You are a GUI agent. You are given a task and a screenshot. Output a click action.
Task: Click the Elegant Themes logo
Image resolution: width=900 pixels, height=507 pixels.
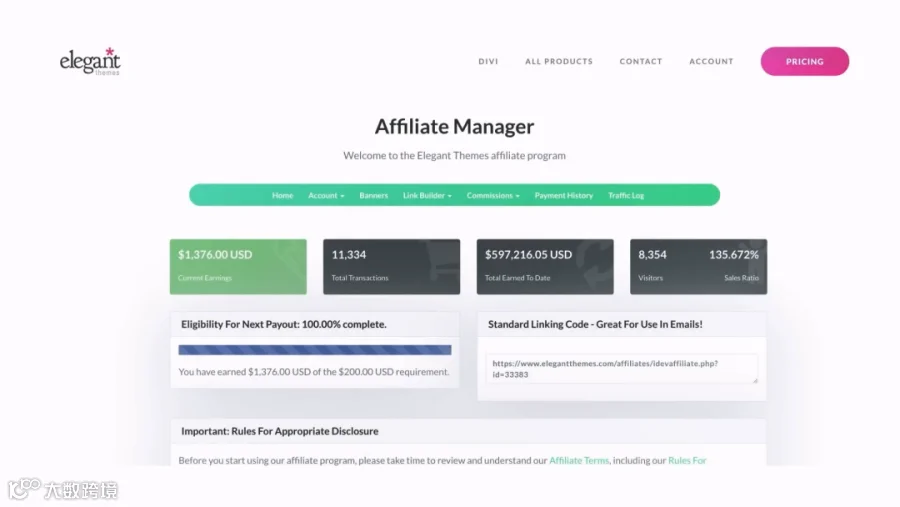click(90, 61)
